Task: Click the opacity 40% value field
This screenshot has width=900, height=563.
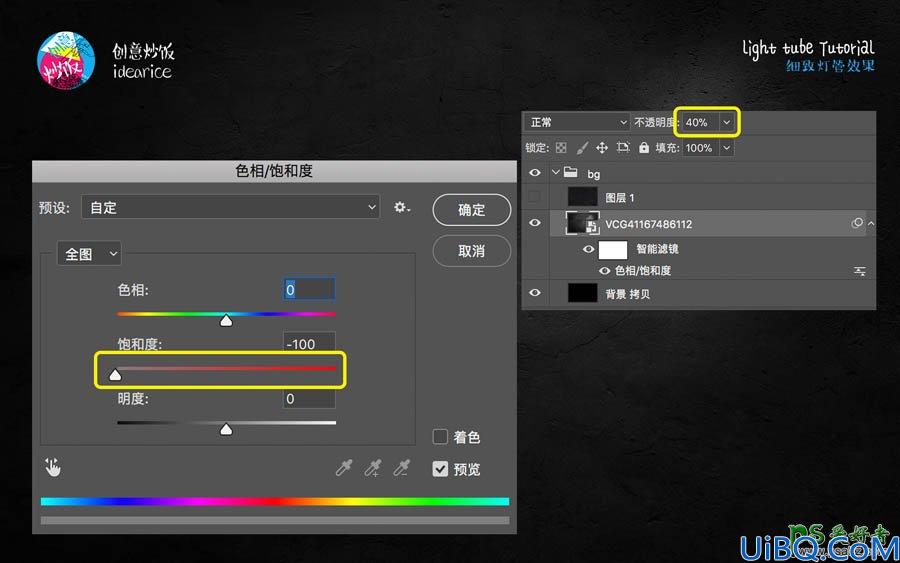Action: point(701,122)
